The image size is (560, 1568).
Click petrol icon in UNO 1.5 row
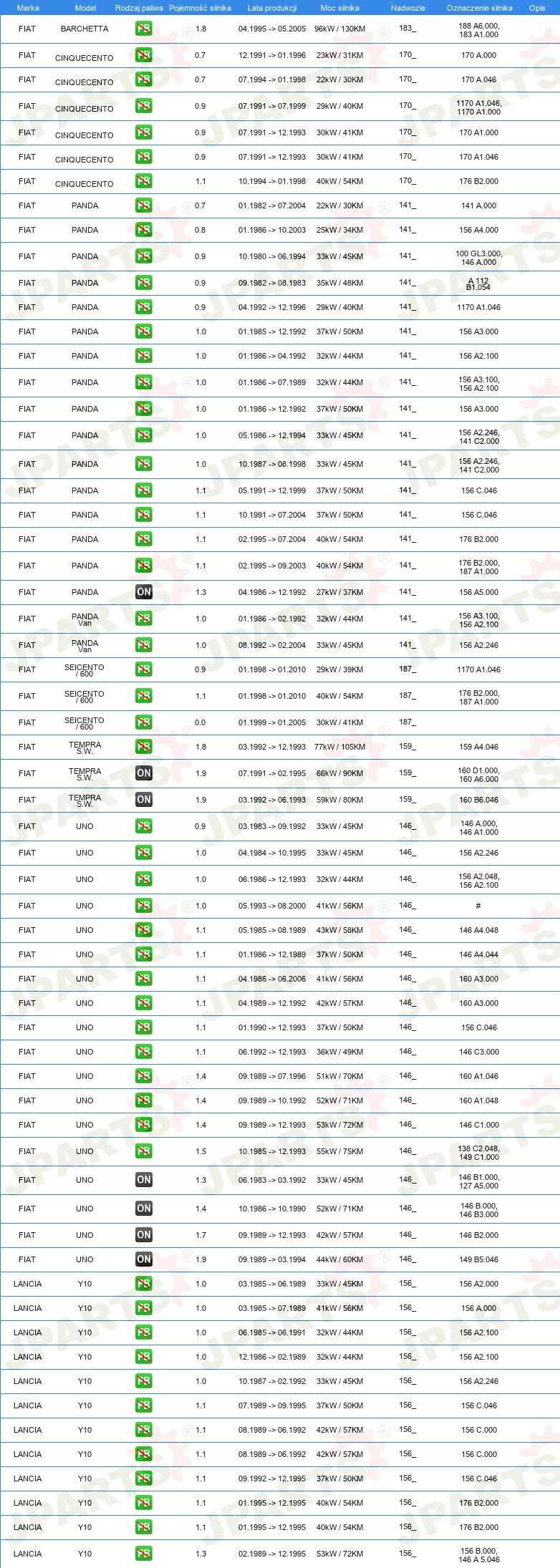[x=143, y=1151]
